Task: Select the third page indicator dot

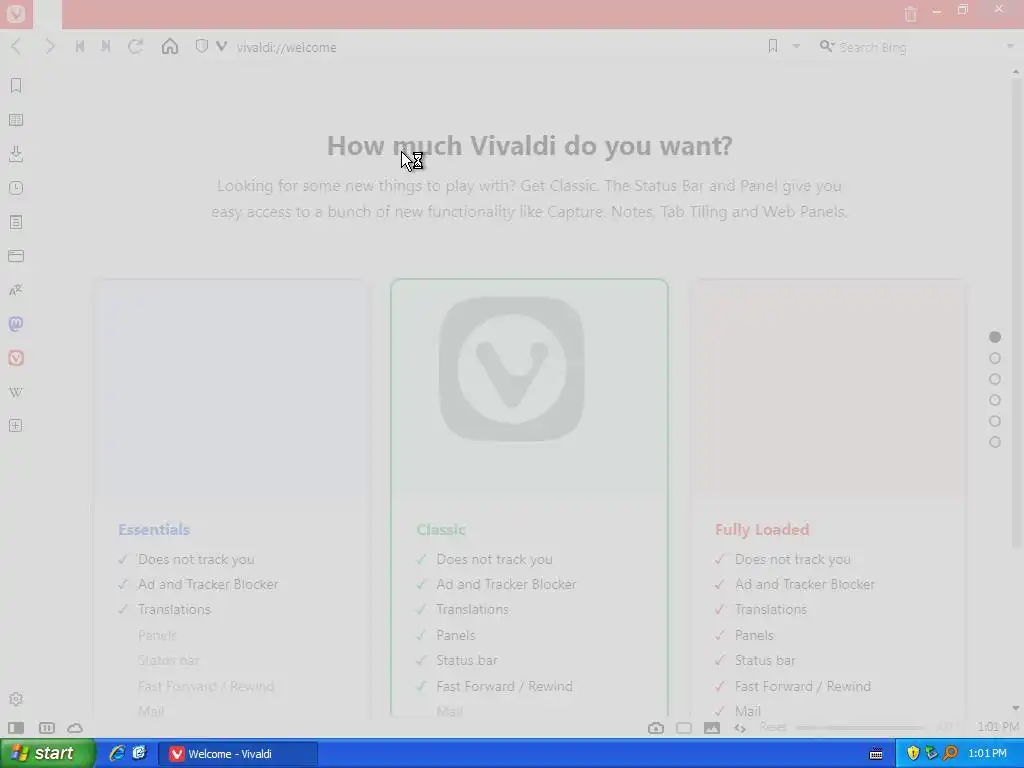Action: [x=995, y=379]
